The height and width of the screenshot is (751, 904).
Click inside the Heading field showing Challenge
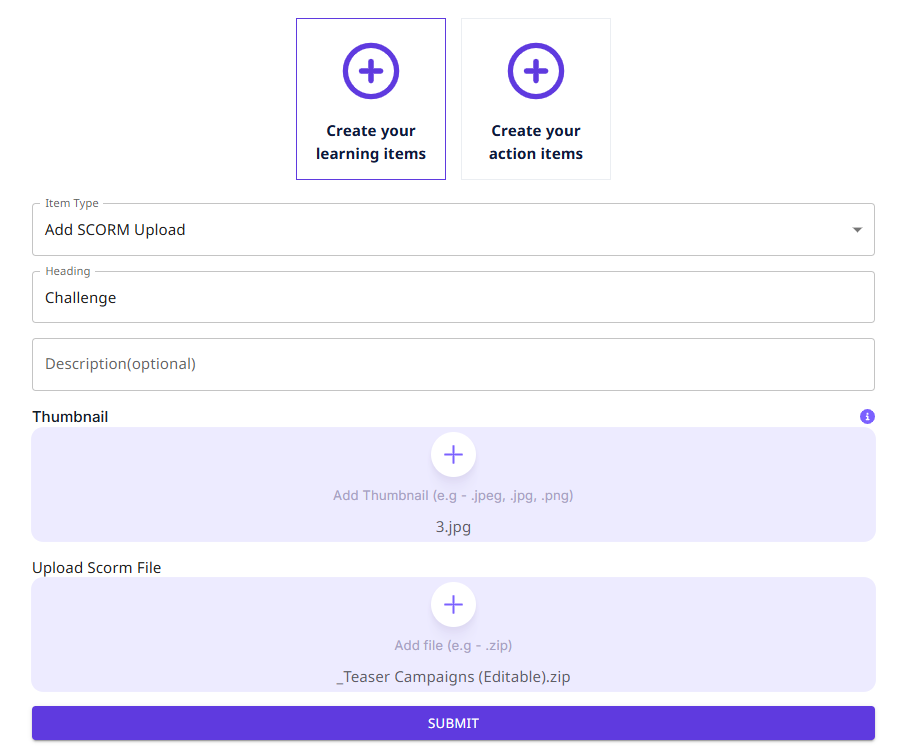[x=453, y=297]
